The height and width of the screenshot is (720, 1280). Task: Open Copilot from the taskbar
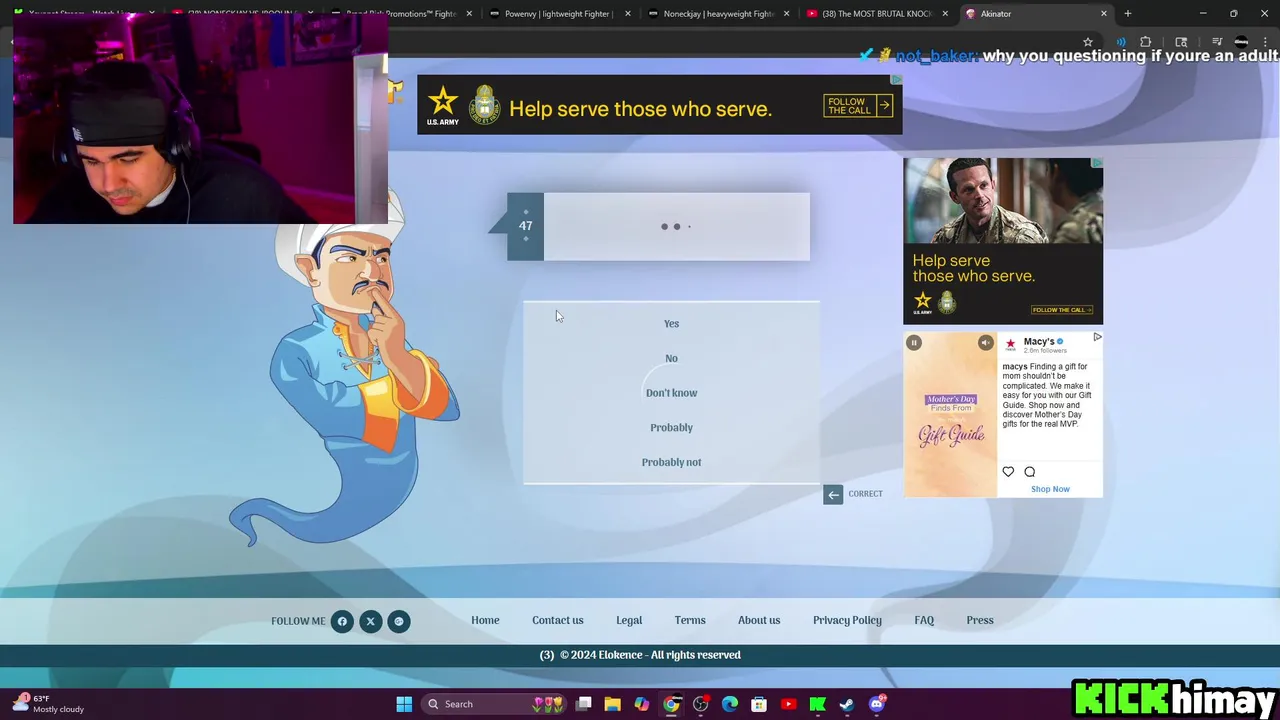coord(642,704)
